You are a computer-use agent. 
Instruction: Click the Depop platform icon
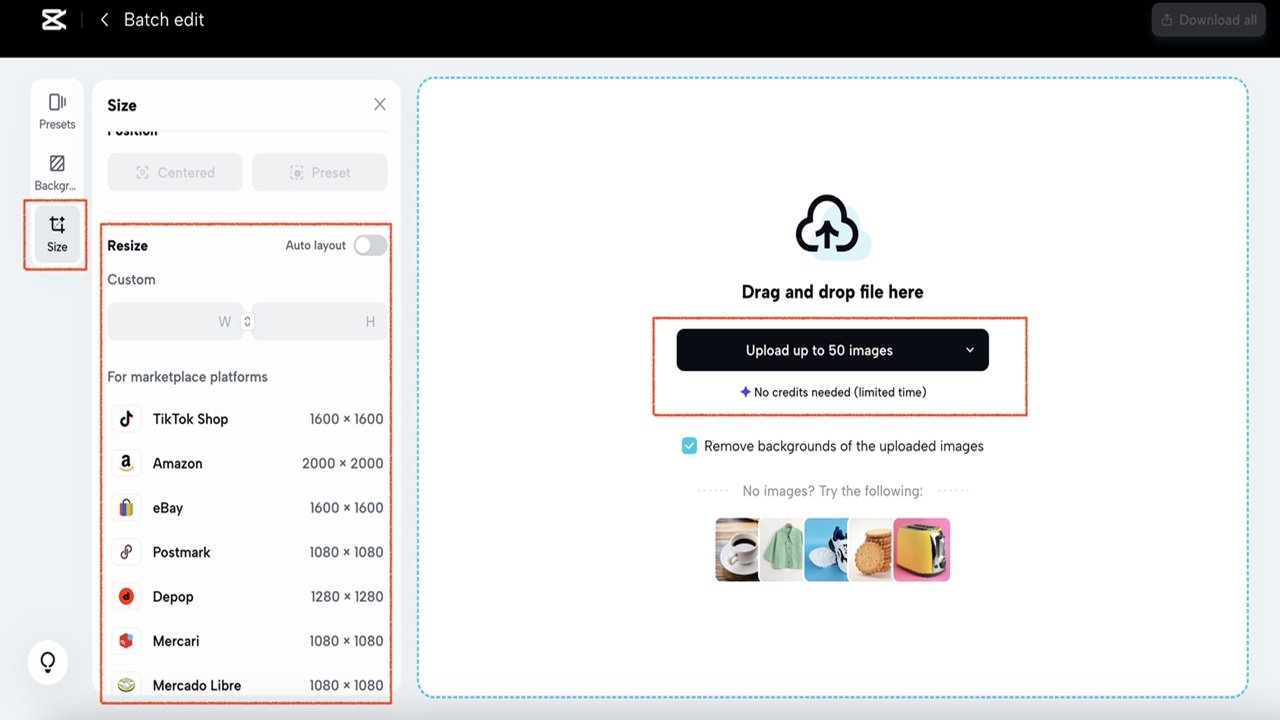pyautogui.click(x=126, y=596)
